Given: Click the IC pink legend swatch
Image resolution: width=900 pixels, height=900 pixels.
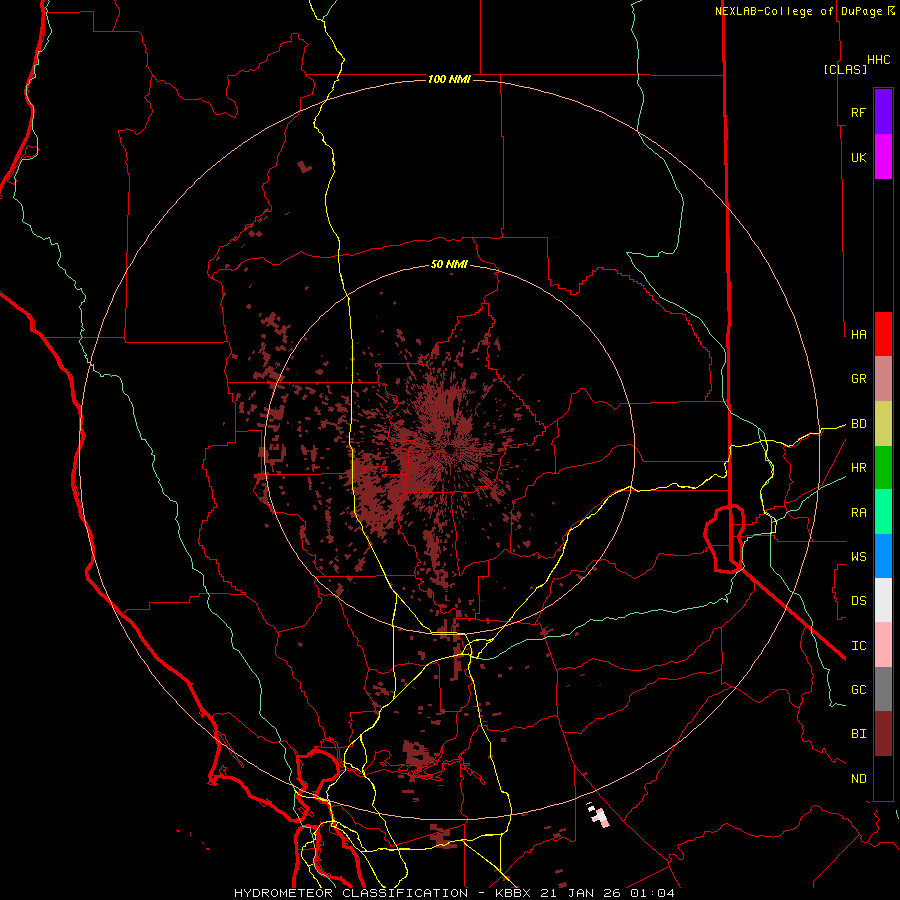Looking at the screenshot, I should coord(883,645).
